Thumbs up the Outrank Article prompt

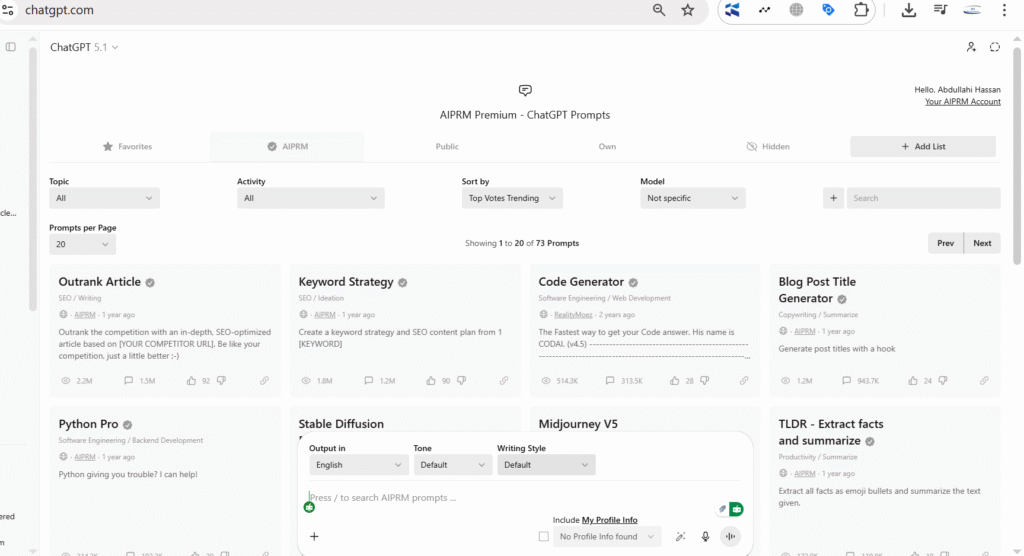(191, 380)
